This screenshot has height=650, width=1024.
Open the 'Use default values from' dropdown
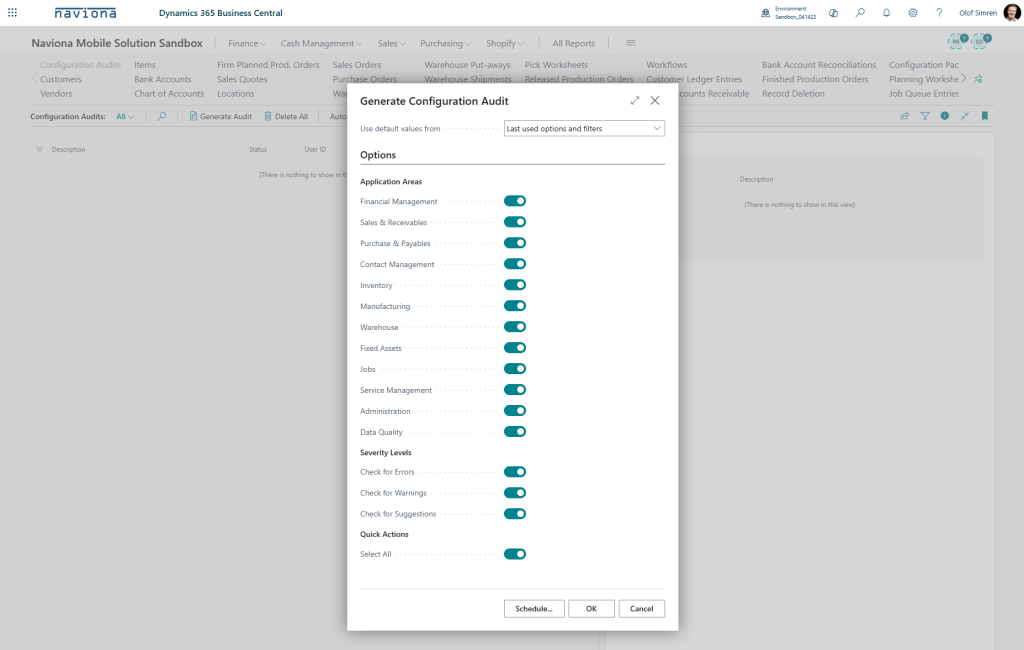pos(584,129)
